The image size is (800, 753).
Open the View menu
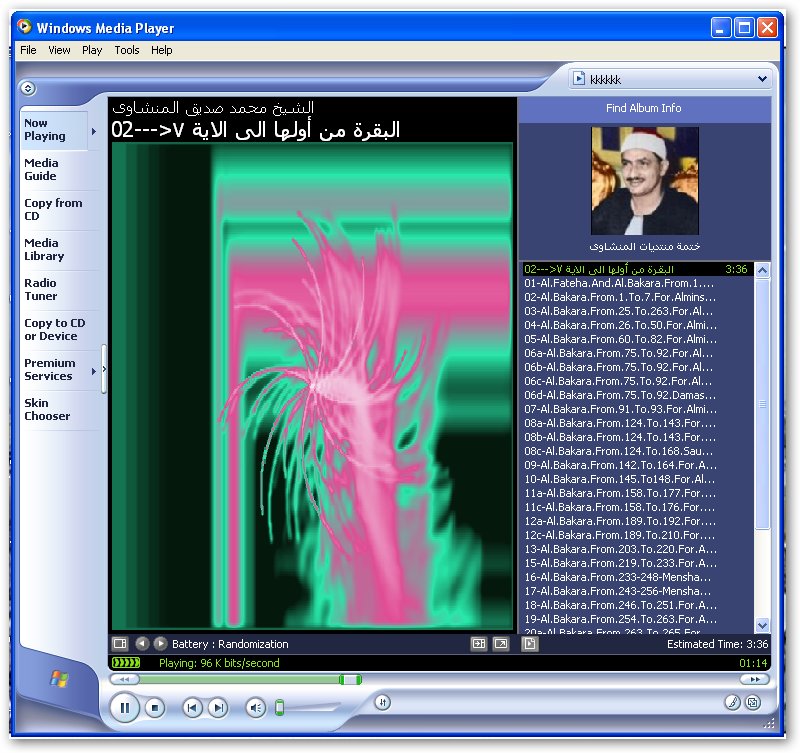point(59,50)
